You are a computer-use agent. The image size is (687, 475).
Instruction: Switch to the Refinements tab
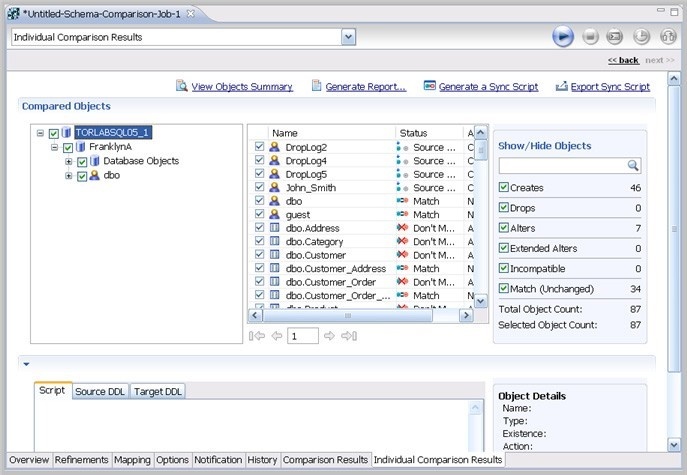click(x=81, y=460)
